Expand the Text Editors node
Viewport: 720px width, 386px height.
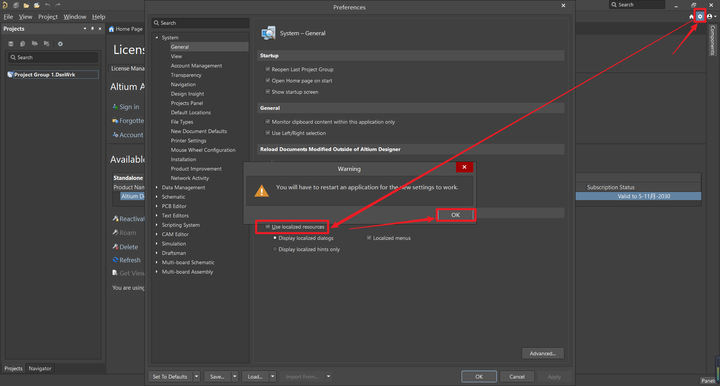pyautogui.click(x=157, y=215)
